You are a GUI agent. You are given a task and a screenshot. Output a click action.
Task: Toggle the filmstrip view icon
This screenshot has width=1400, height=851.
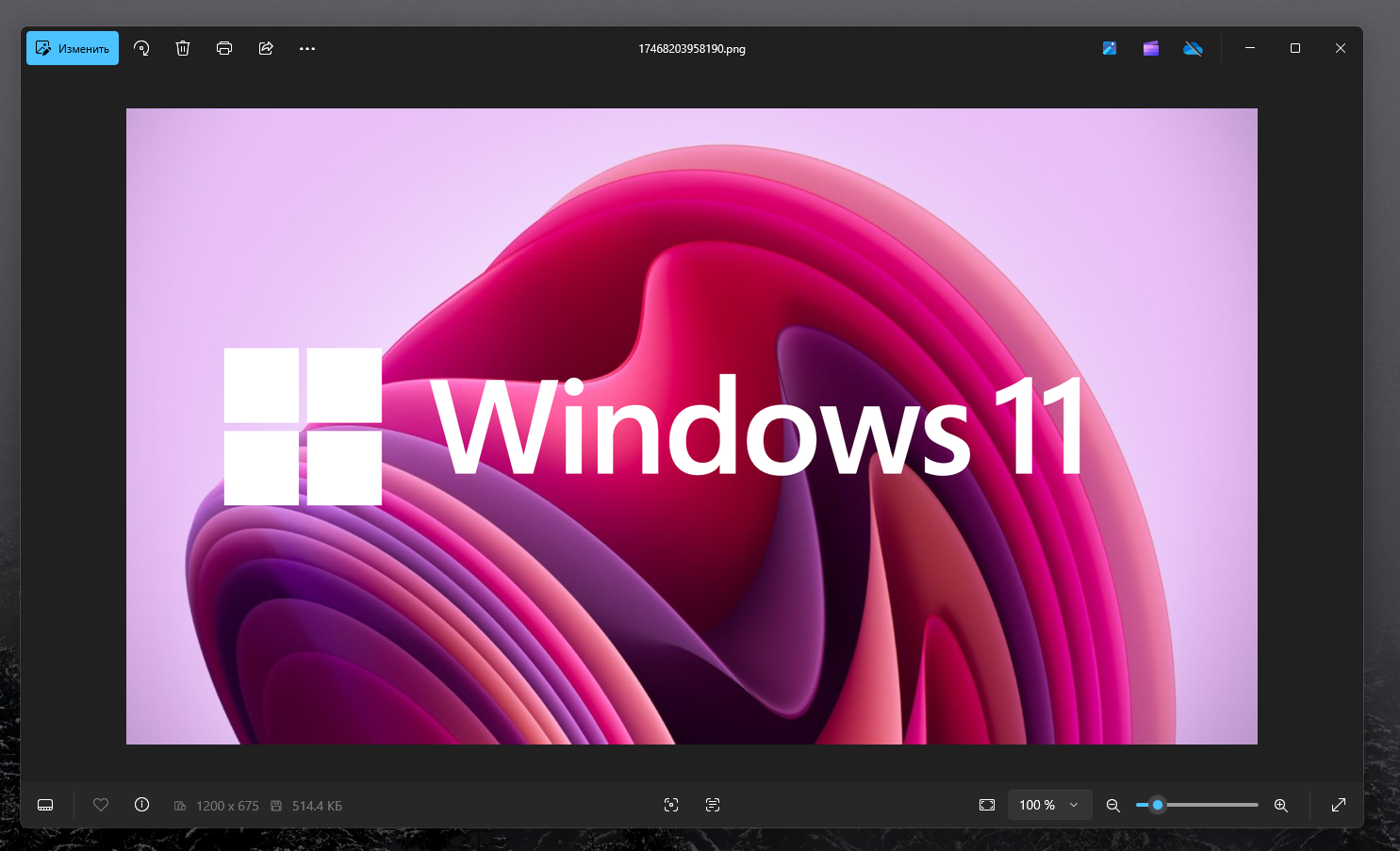point(45,805)
